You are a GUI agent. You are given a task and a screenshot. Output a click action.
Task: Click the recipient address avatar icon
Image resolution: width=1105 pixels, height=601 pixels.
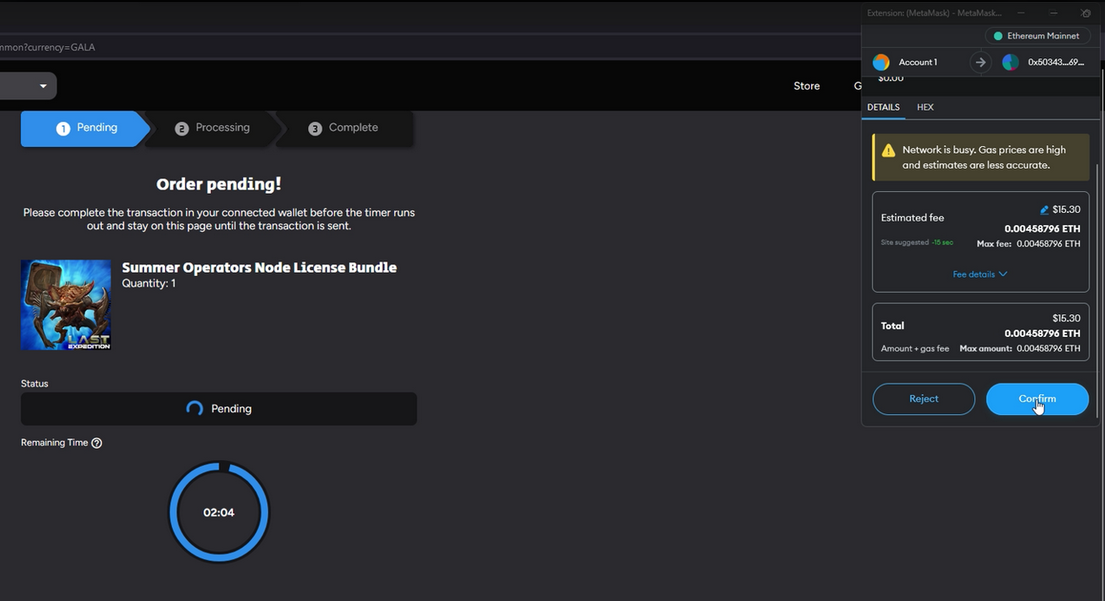[x=1010, y=62]
